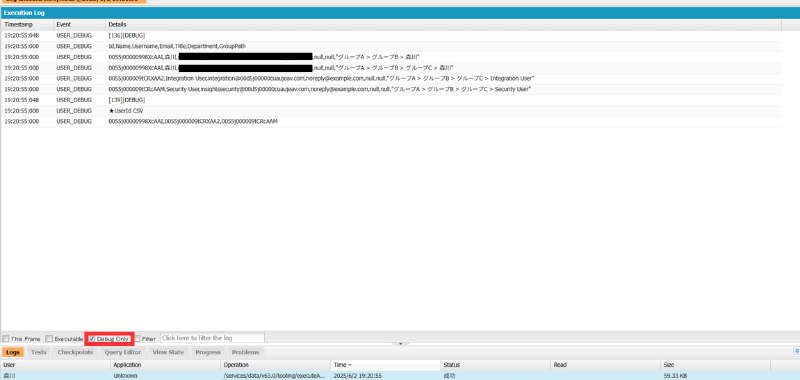Click the log filter text field
The height and width of the screenshot is (380, 800).
coord(212,338)
